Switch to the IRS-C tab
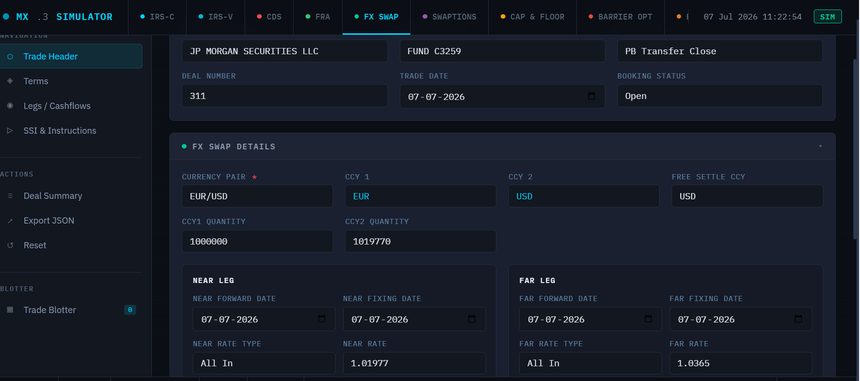This screenshot has width=860, height=381. (x=157, y=17)
